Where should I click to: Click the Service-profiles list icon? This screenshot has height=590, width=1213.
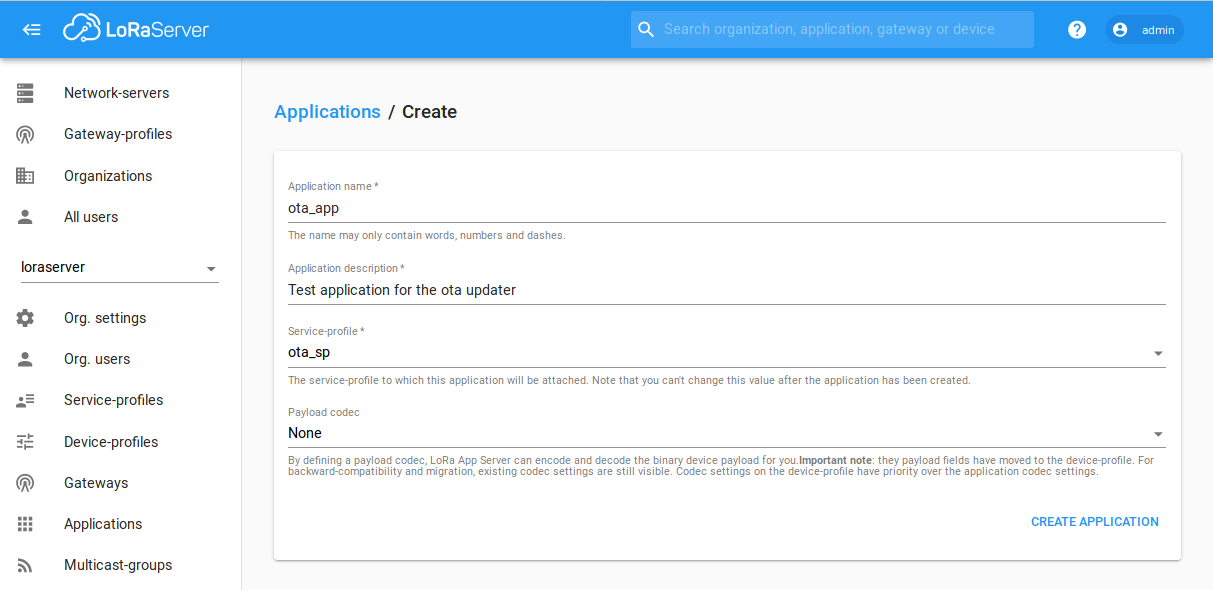[x=24, y=399]
